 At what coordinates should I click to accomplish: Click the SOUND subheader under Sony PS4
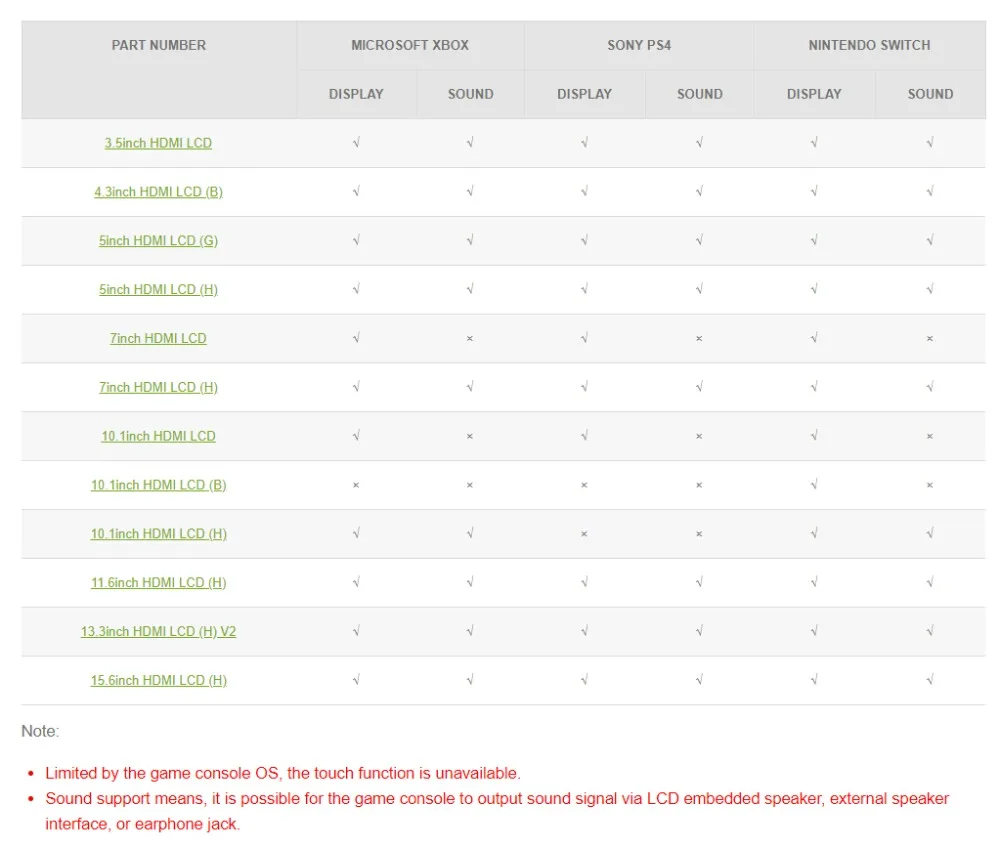pos(700,94)
